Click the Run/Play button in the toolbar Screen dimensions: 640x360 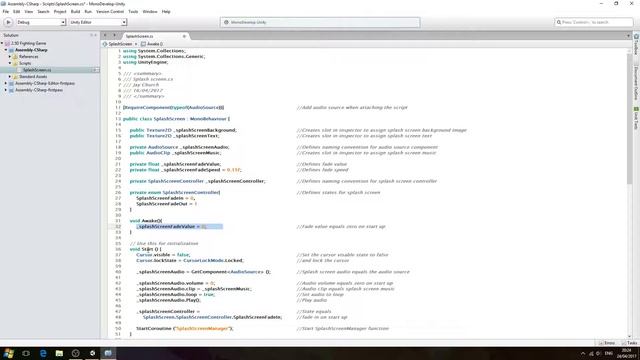pyautogui.click(x=8, y=22)
